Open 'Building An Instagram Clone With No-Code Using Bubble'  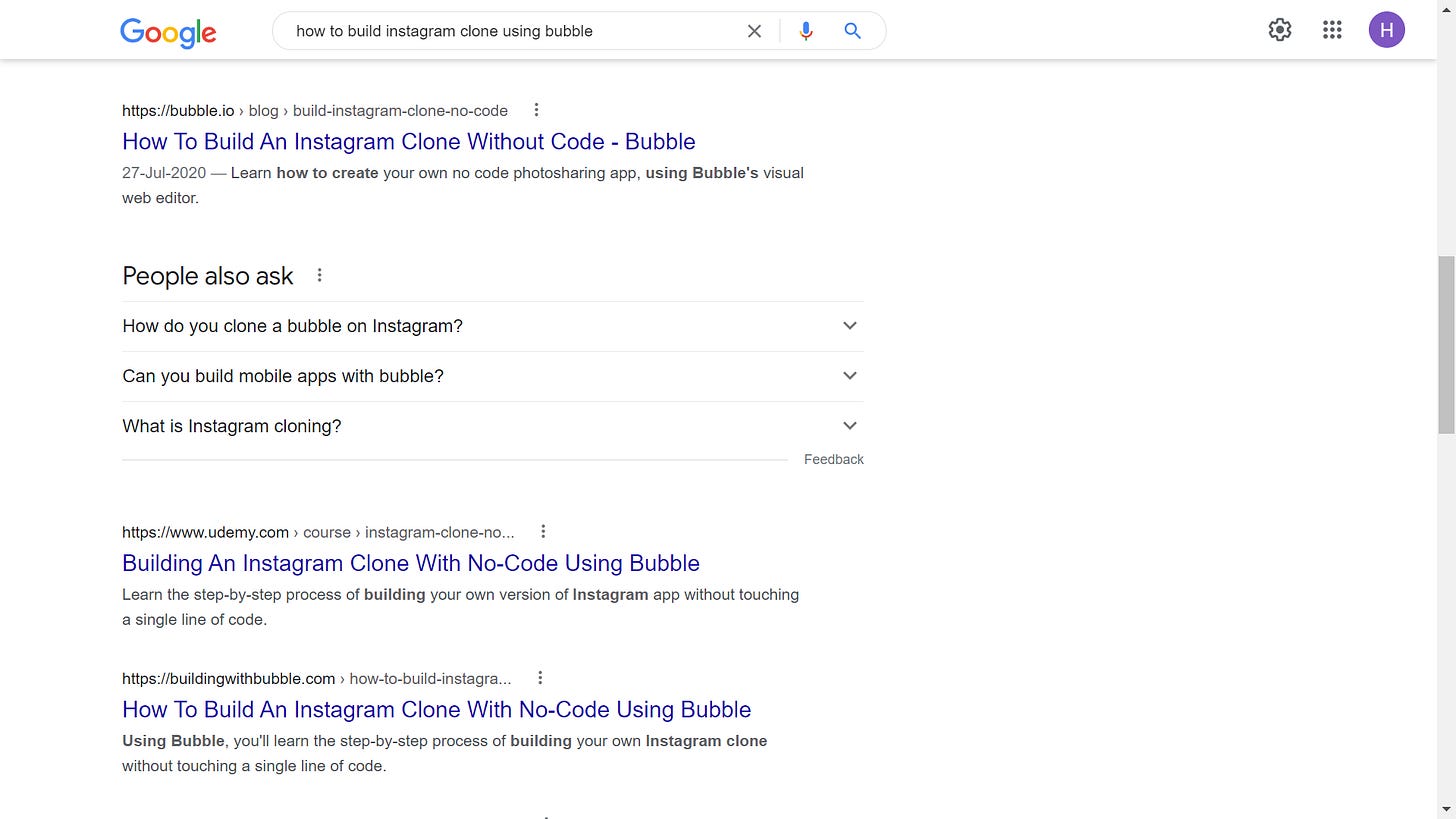click(411, 563)
